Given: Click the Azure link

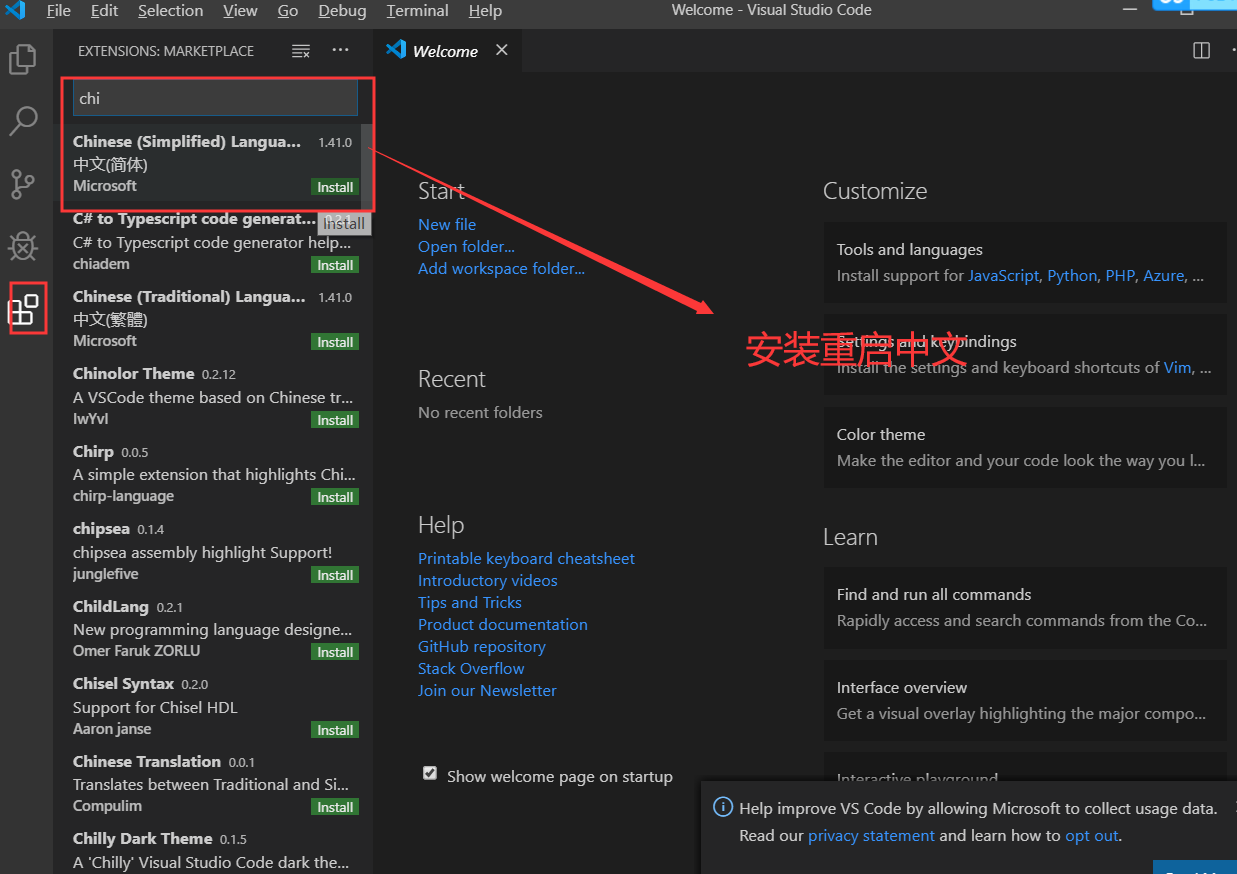Looking at the screenshot, I should (1164, 276).
